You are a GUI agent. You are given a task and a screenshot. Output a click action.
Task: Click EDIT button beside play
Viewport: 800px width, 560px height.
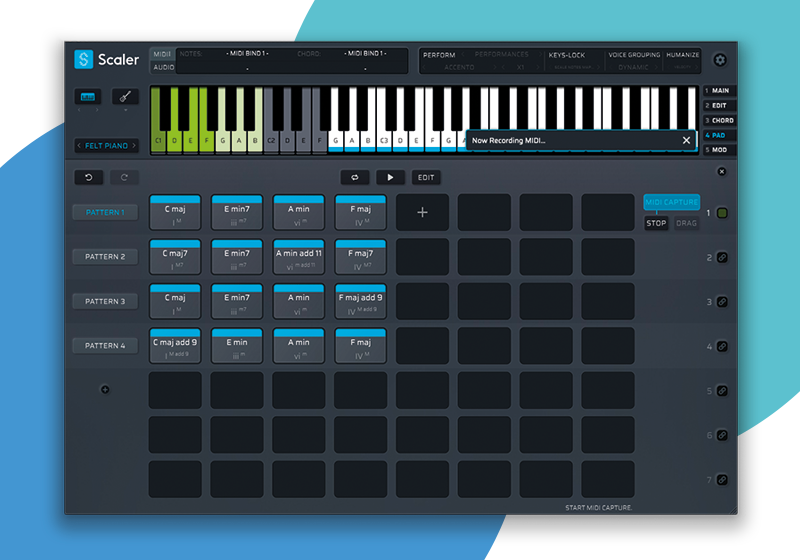point(426,177)
